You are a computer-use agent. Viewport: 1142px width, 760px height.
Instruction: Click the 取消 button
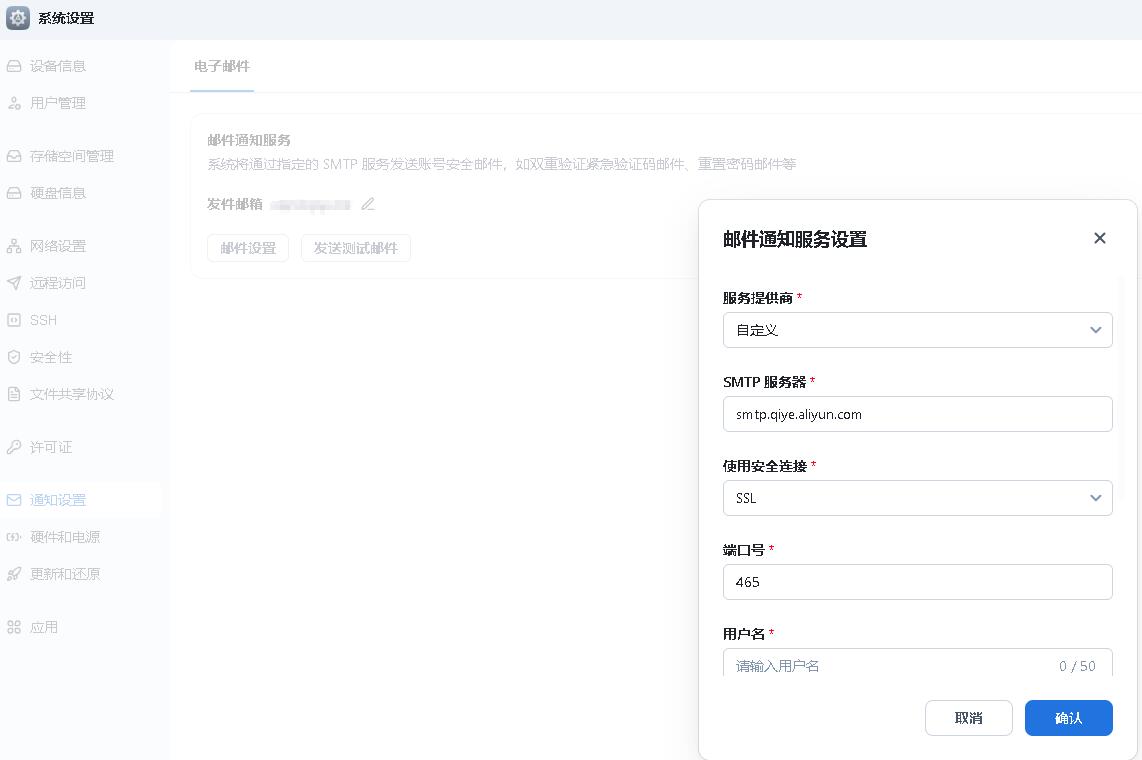point(969,718)
